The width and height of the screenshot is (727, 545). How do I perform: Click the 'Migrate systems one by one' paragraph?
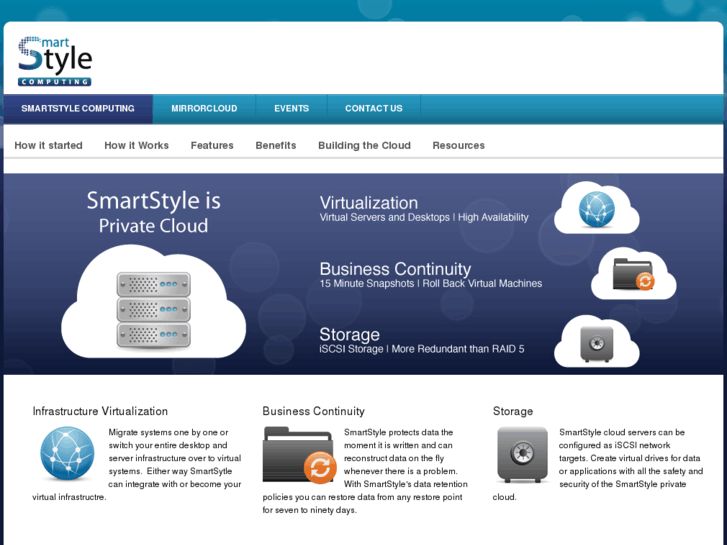click(x=137, y=464)
